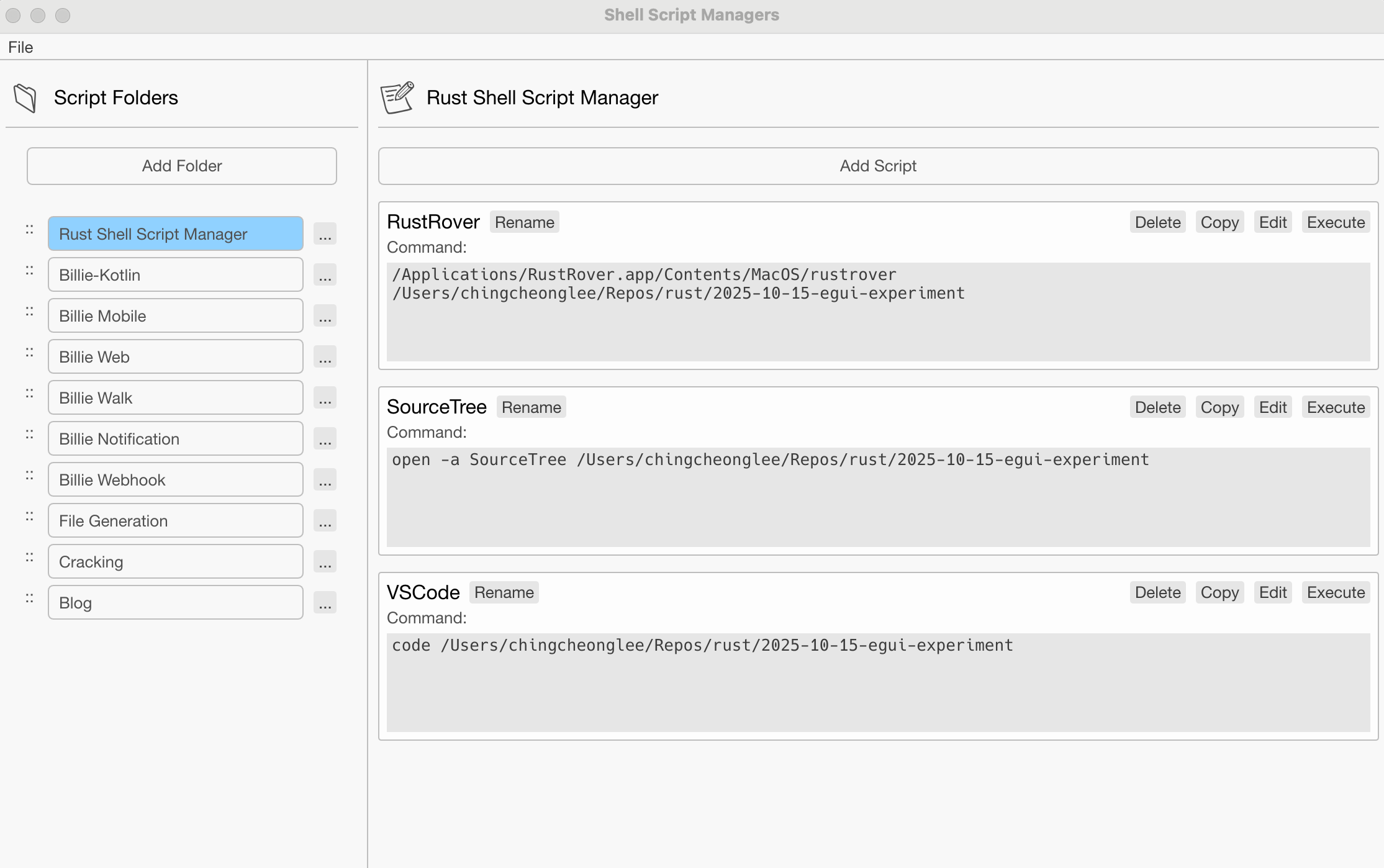Execute the RustRover script
1384x868 pixels.
[x=1336, y=222]
